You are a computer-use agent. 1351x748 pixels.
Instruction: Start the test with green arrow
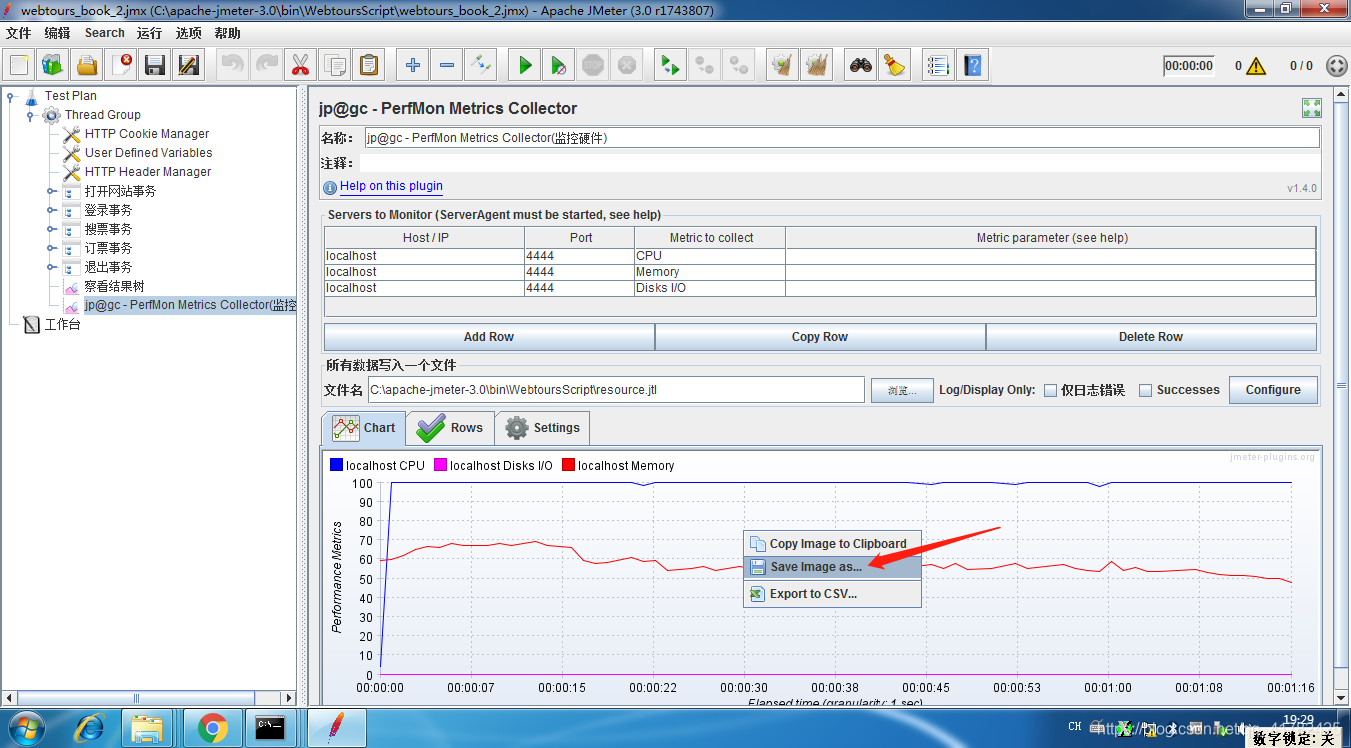point(525,66)
